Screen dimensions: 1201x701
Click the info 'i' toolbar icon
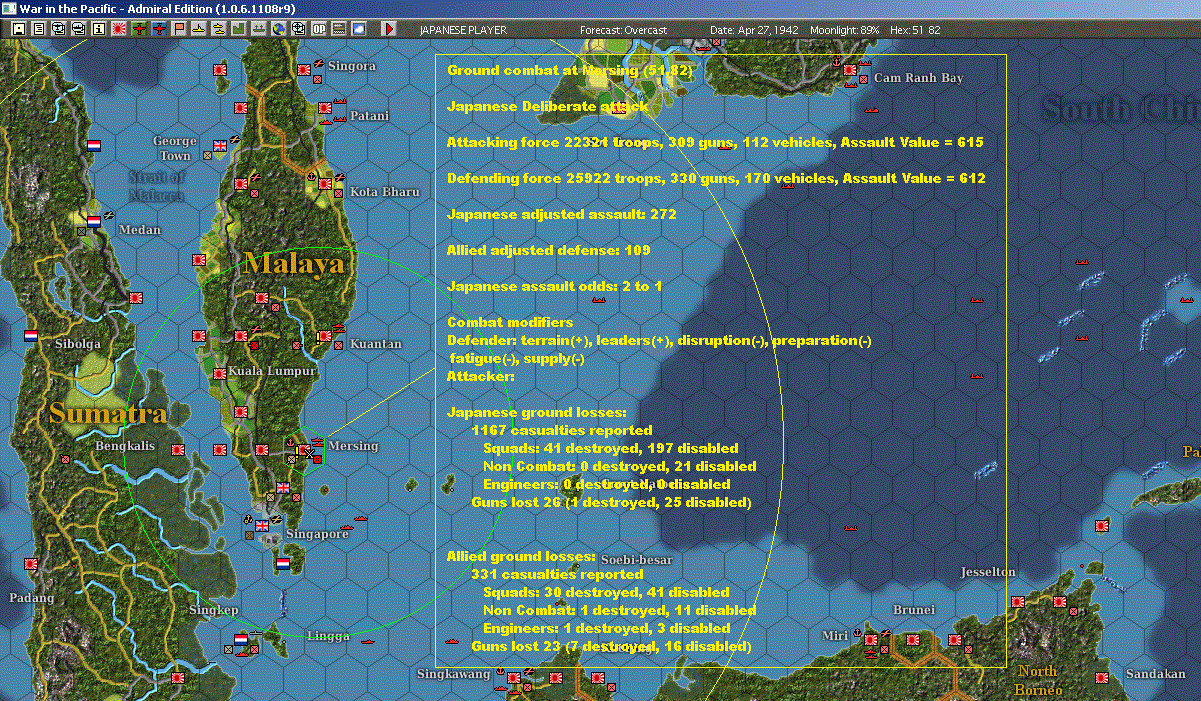(98, 29)
